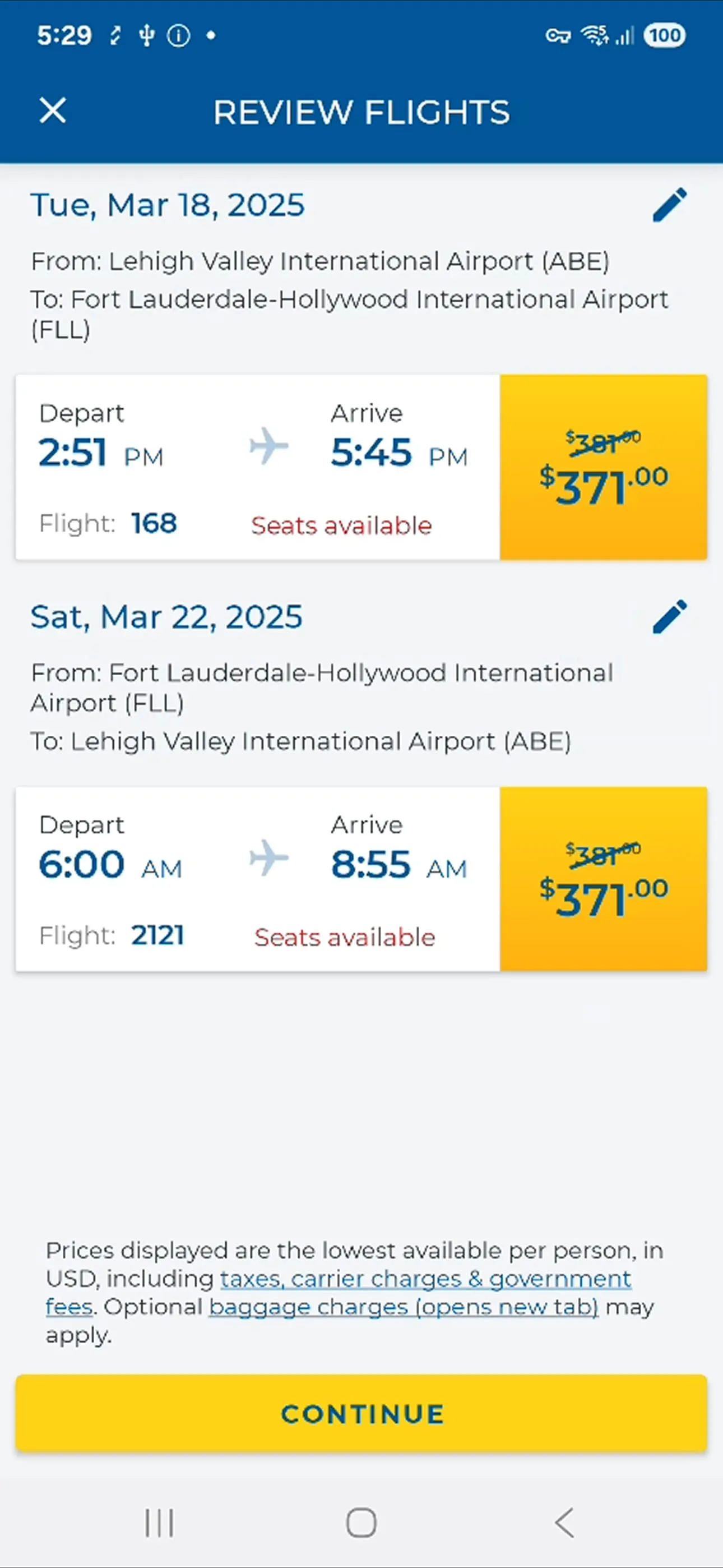Screen dimensions: 723x1568
Task: Open the baggage charges link
Action: (404, 1307)
